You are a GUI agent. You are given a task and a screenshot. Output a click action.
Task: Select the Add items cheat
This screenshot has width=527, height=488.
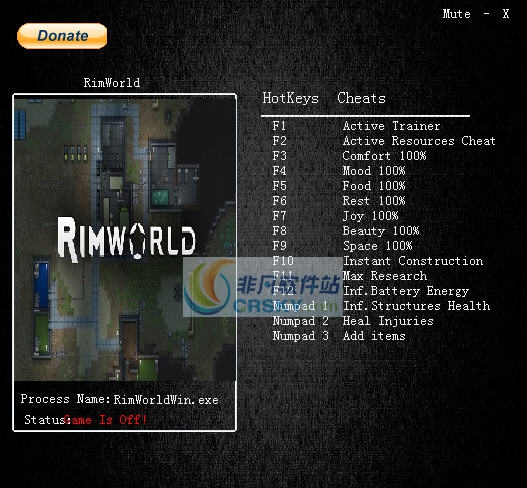[x=374, y=336]
